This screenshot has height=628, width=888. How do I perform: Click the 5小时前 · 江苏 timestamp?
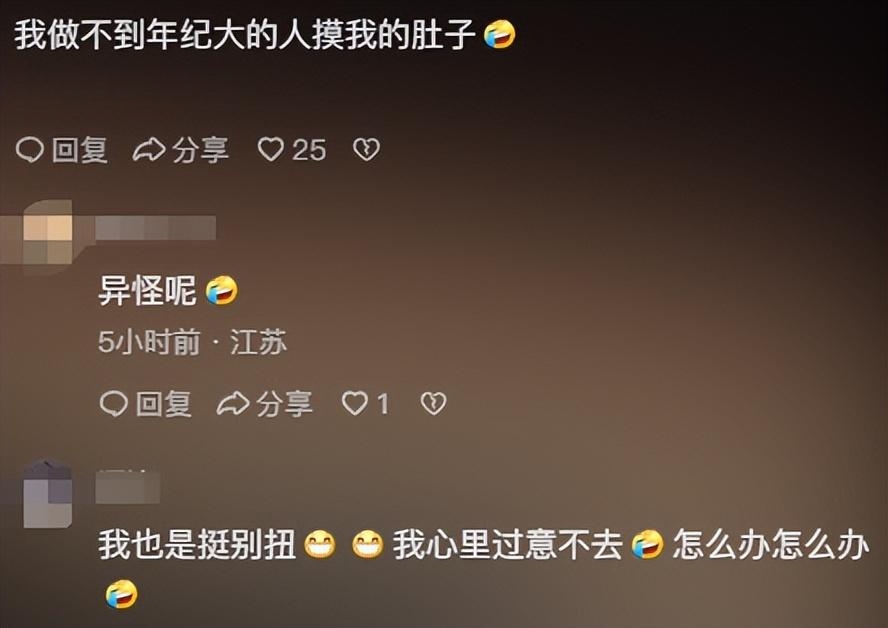pos(193,342)
